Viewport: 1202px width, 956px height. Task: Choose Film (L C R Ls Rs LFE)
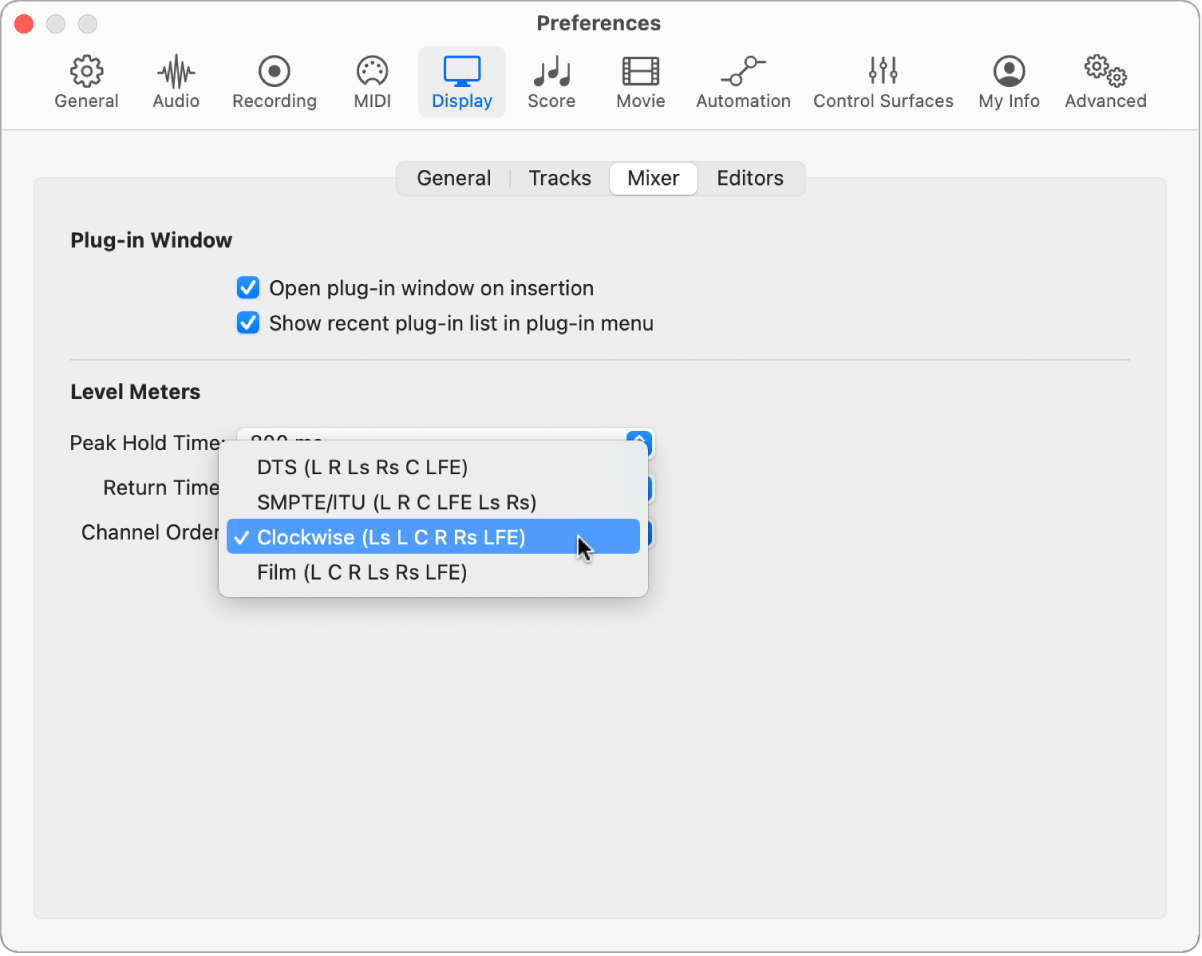tap(433, 572)
